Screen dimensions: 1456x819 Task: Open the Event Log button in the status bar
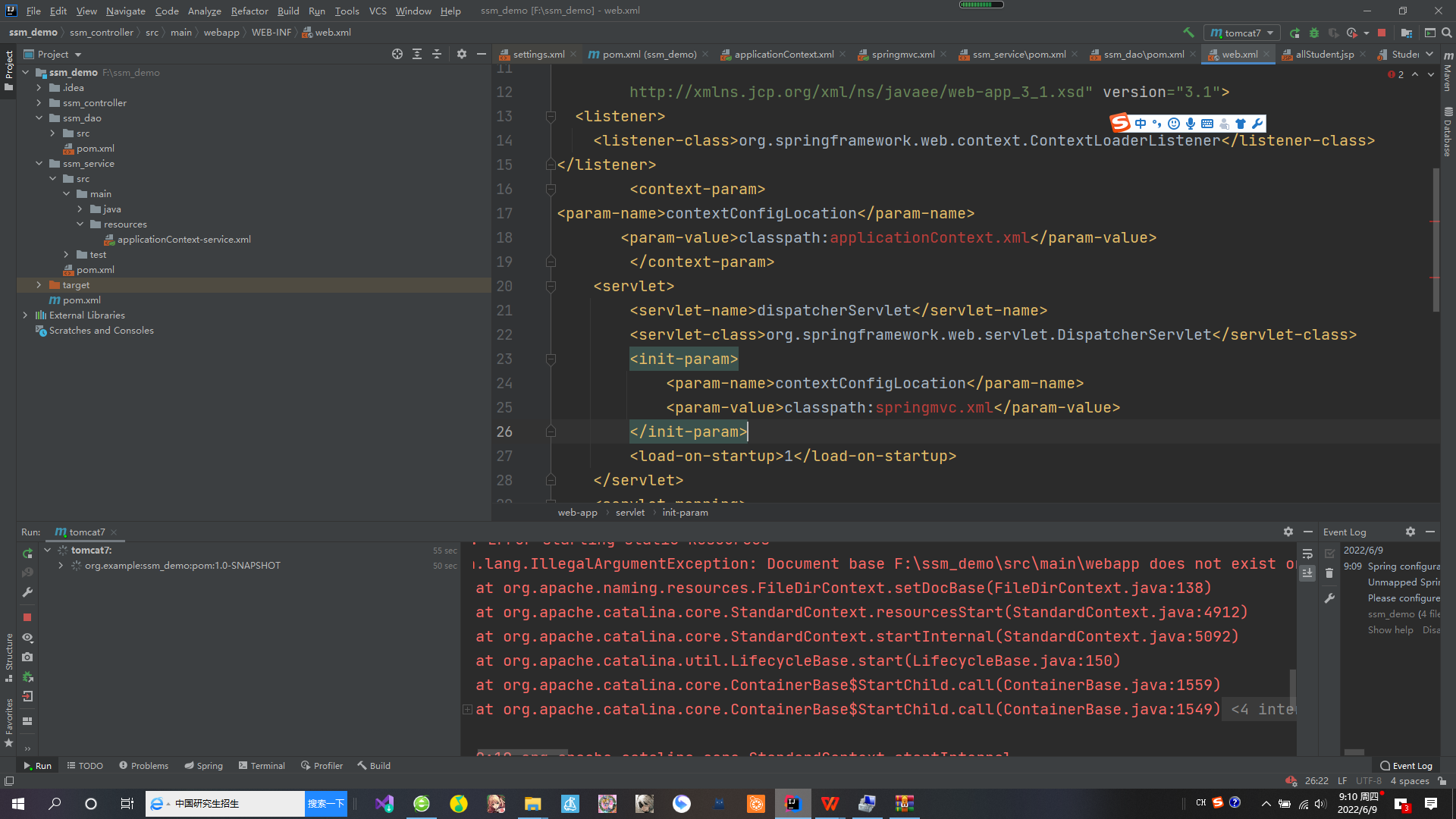(1406, 765)
